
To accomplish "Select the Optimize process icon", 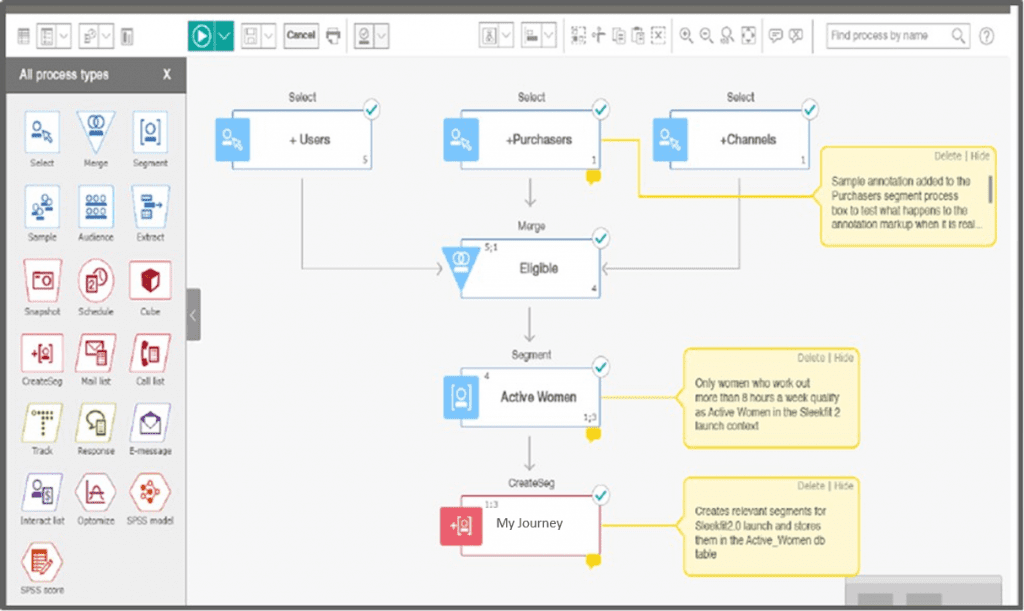I will [x=95, y=493].
